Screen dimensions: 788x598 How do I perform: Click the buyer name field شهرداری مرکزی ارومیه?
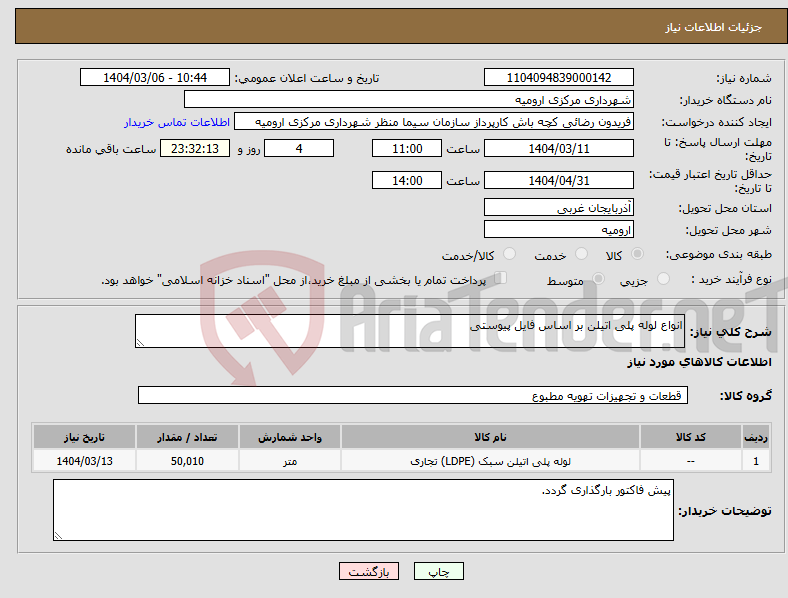(409, 99)
